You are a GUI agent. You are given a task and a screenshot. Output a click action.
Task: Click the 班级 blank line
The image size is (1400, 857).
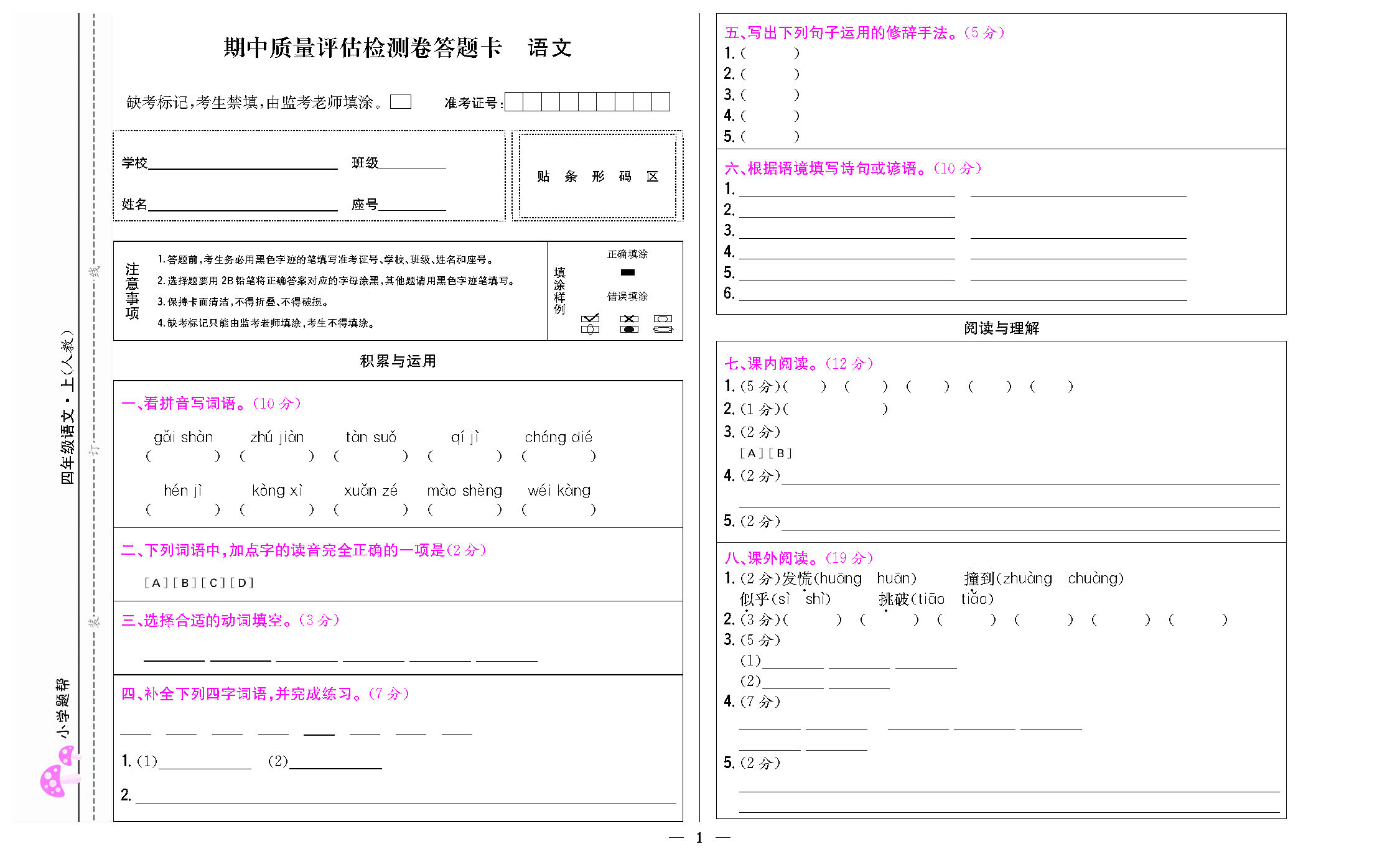pos(412,164)
